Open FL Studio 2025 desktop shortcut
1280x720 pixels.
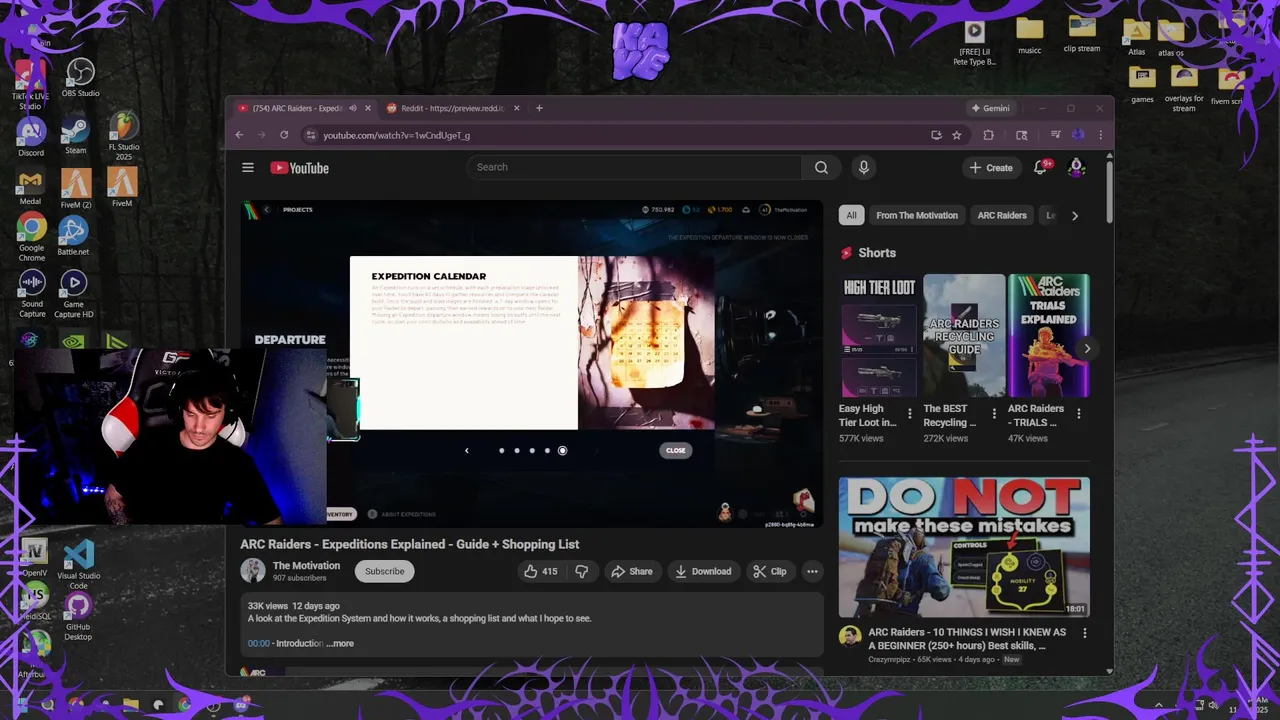coord(124,136)
